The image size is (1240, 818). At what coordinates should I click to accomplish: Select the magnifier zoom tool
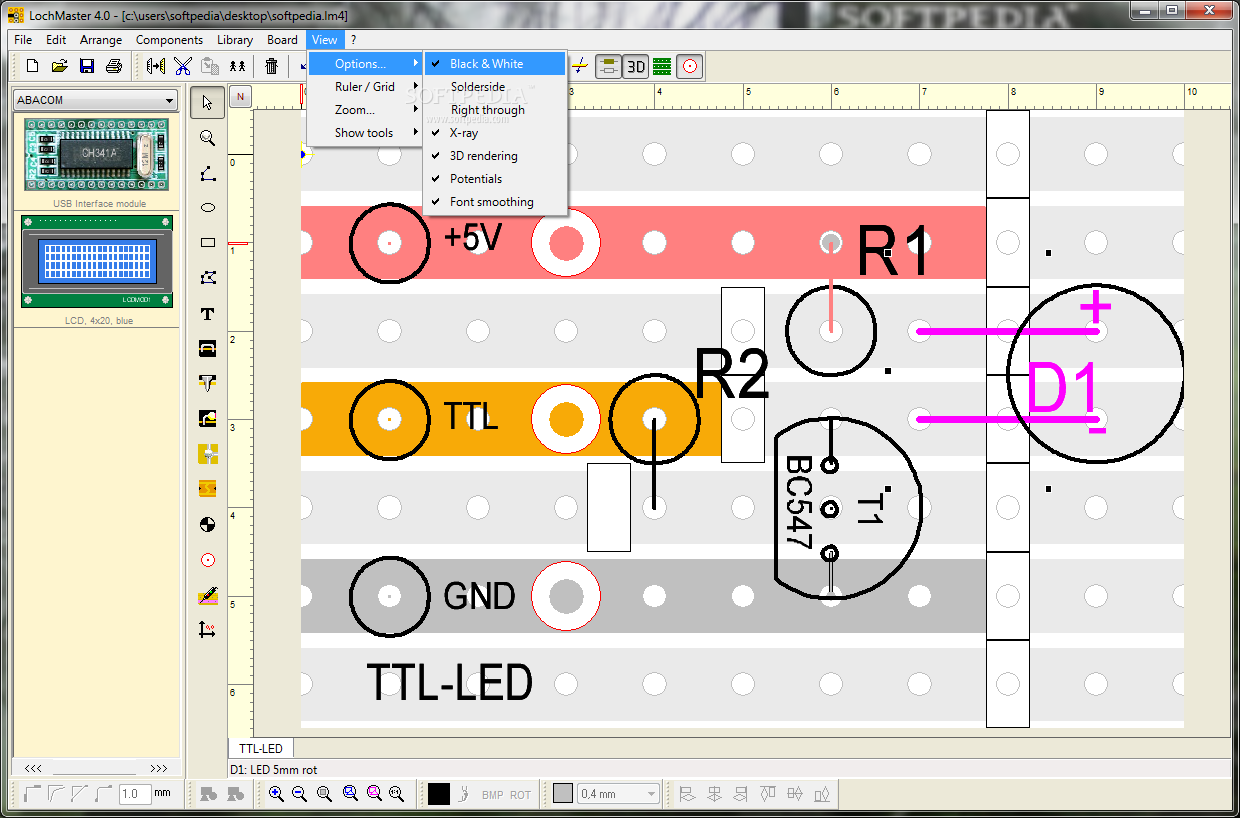207,137
